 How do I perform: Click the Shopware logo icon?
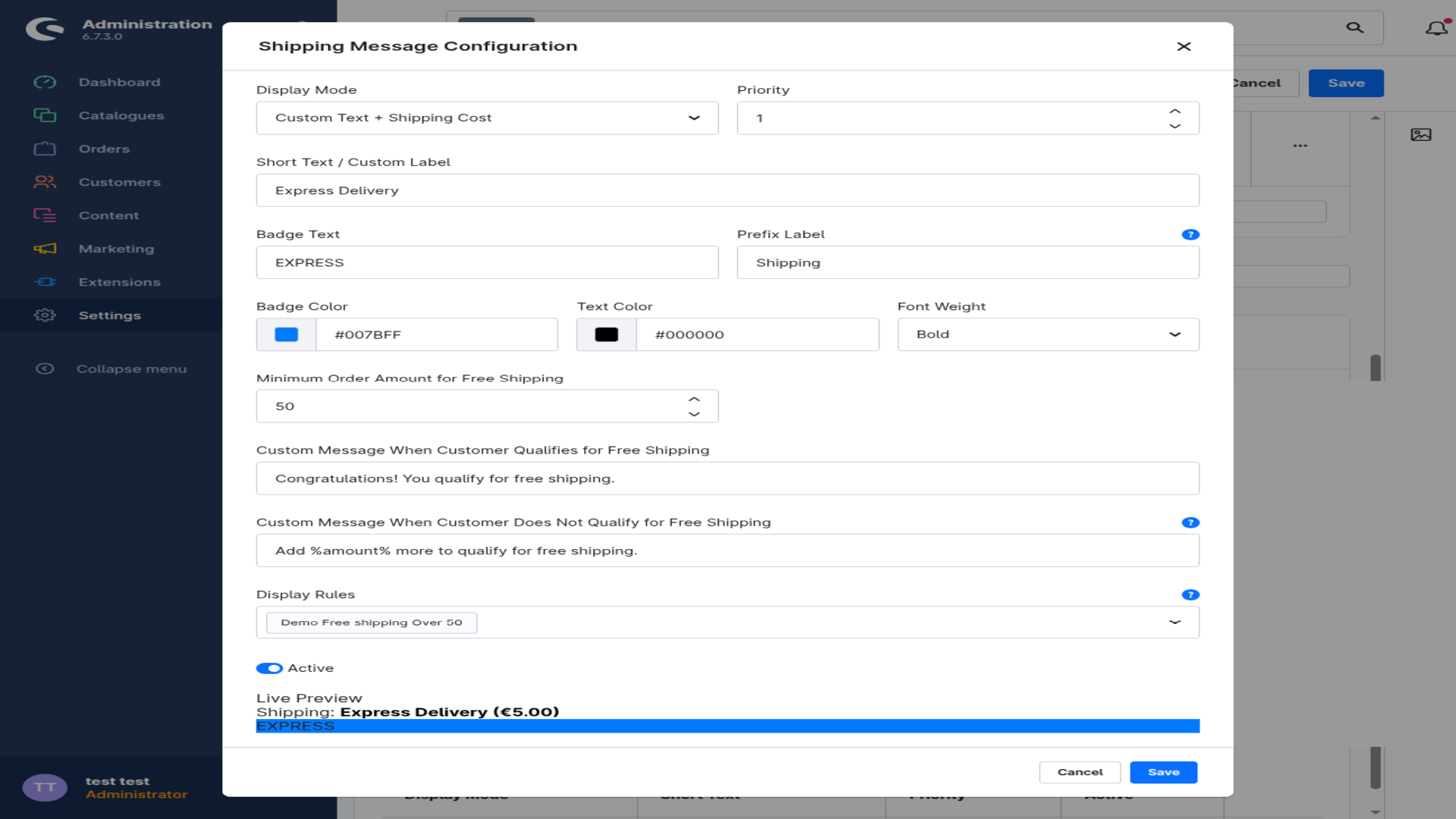pos(45,29)
